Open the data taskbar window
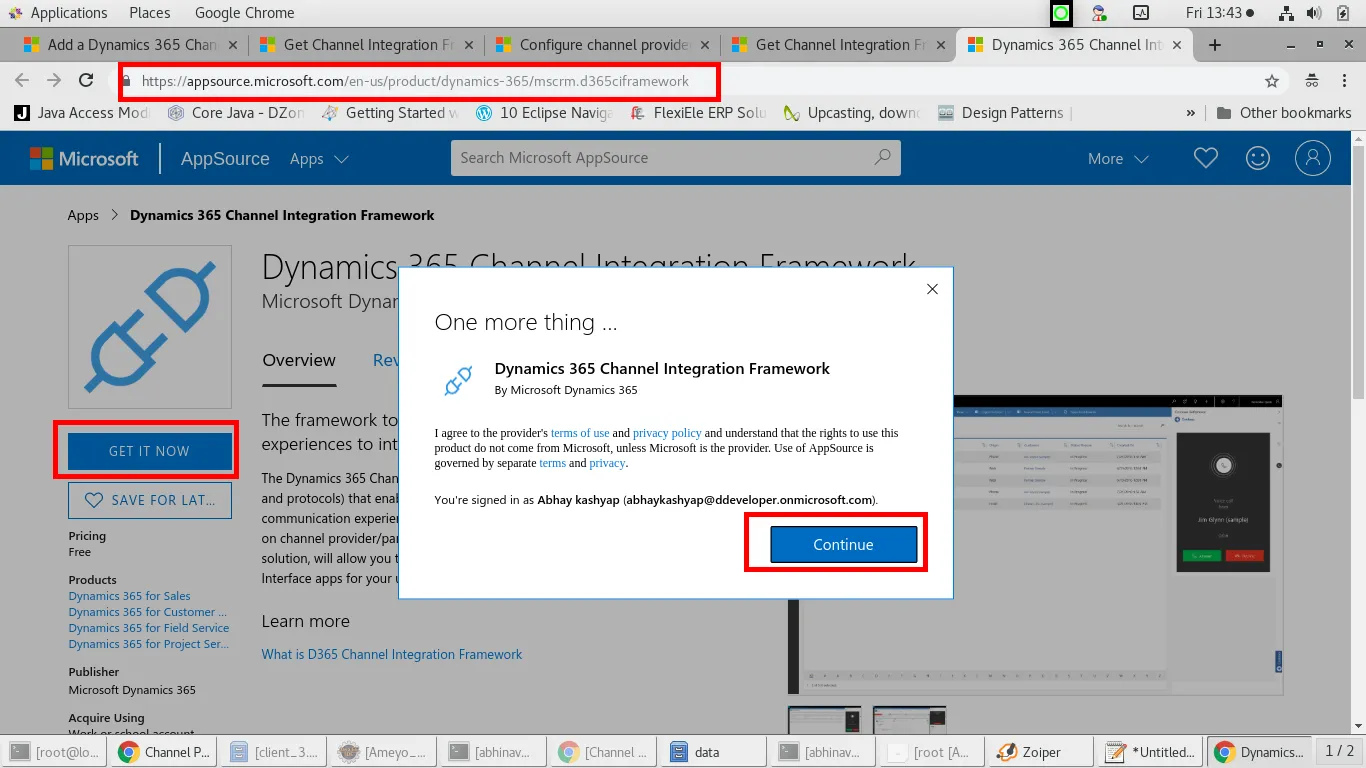 [x=714, y=752]
